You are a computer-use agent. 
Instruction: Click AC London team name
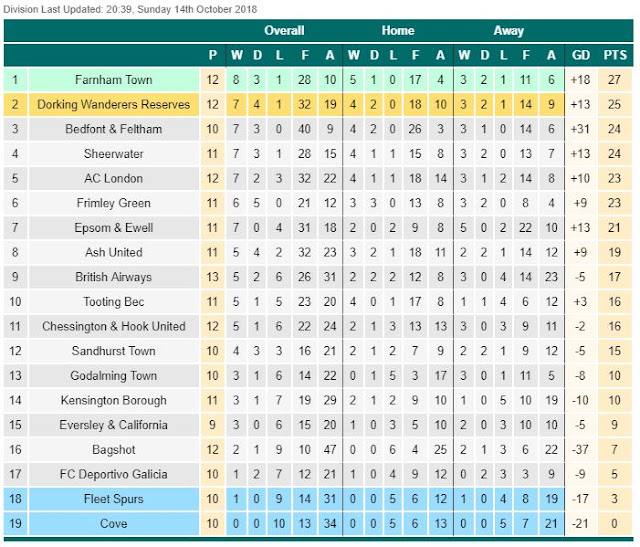click(114, 178)
